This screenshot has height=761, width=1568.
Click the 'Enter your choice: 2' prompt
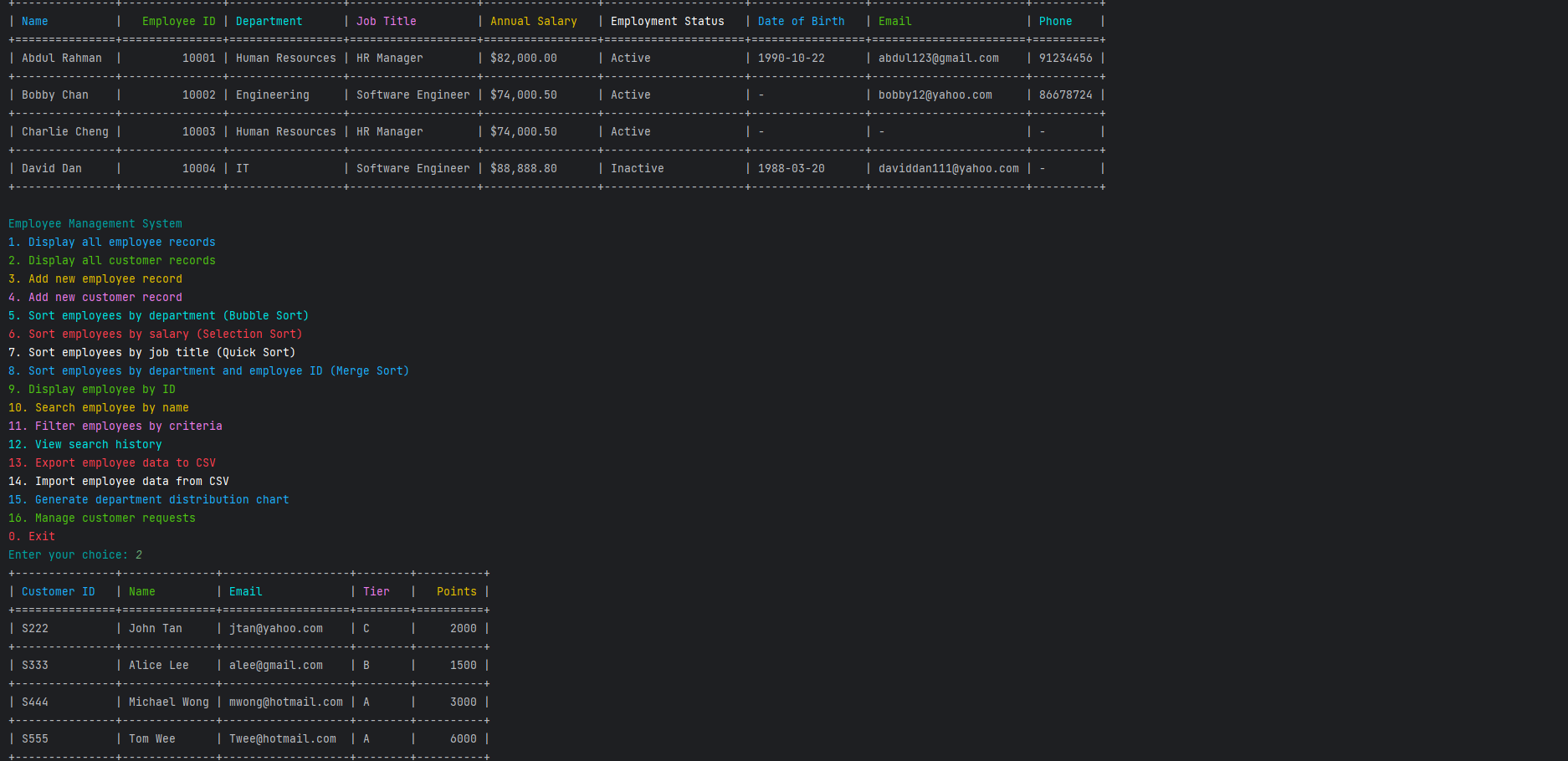pyautogui.click(x=75, y=554)
